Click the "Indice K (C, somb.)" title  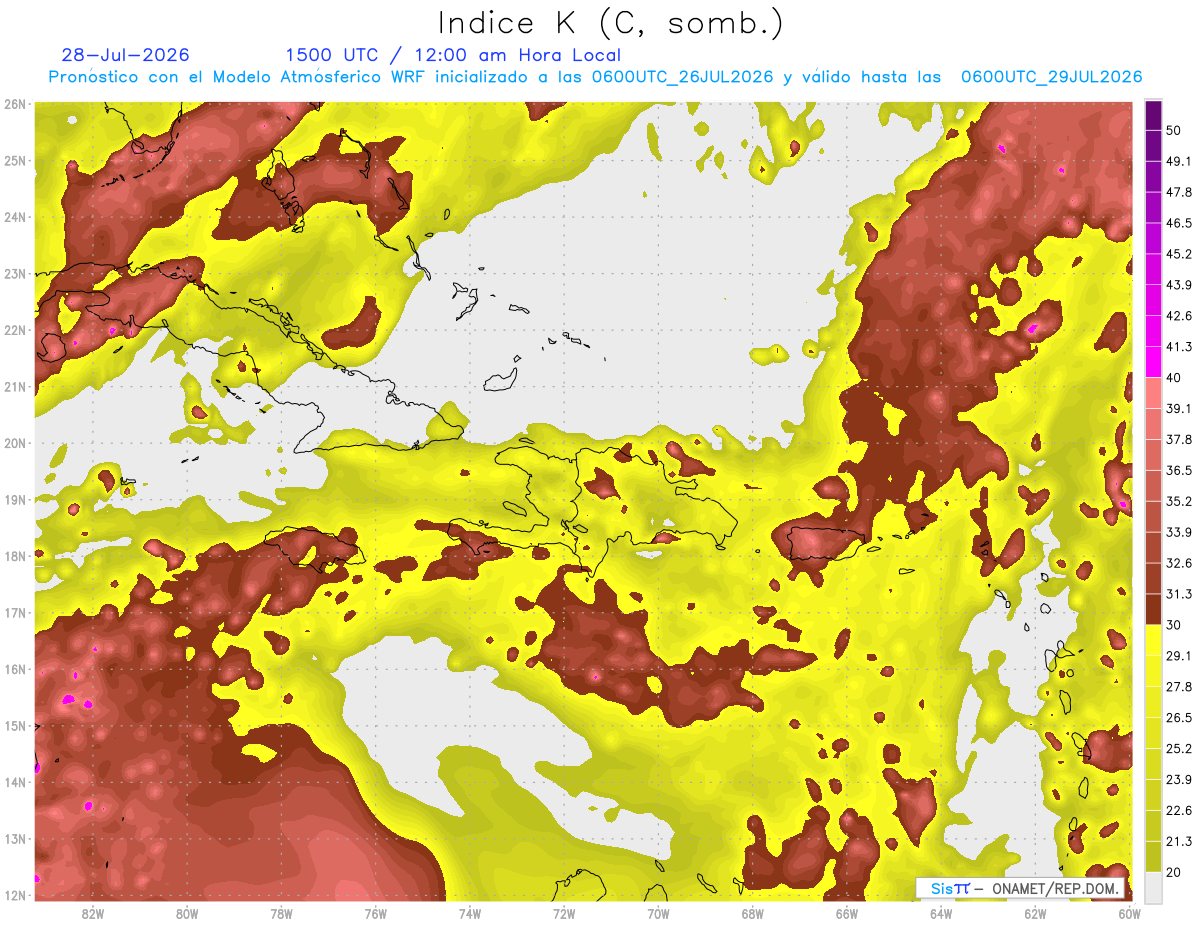611,23
